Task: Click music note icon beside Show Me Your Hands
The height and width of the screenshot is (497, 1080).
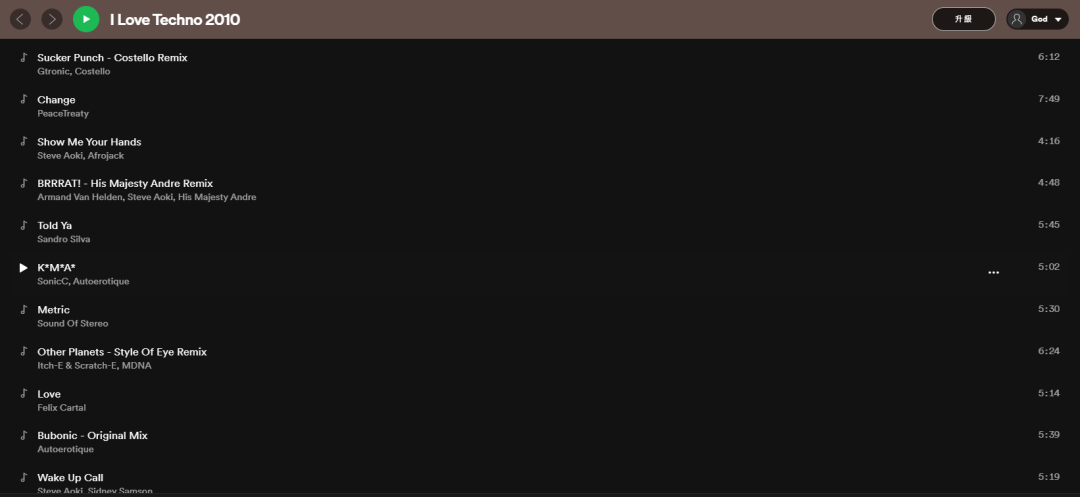Action: click(23, 141)
